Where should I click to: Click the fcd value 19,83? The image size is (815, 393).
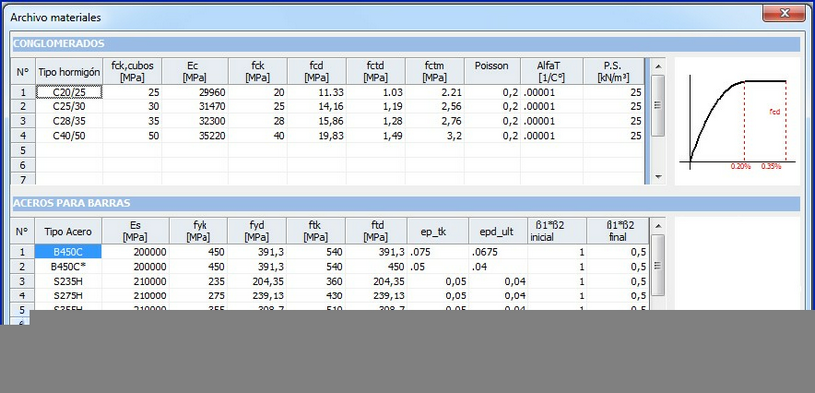pos(331,136)
